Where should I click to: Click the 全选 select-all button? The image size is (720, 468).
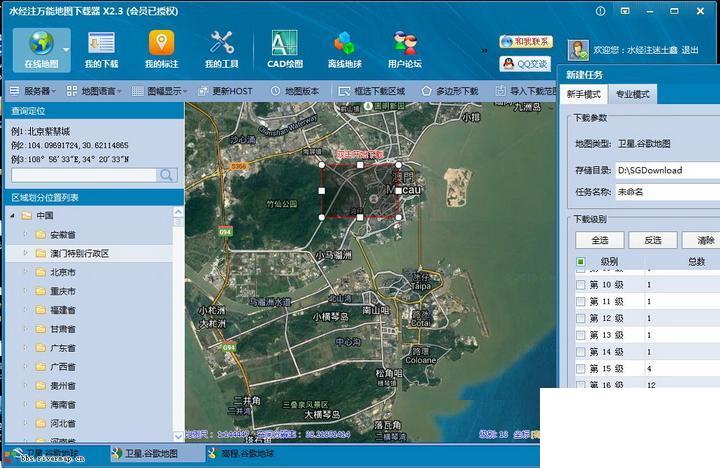pos(600,240)
